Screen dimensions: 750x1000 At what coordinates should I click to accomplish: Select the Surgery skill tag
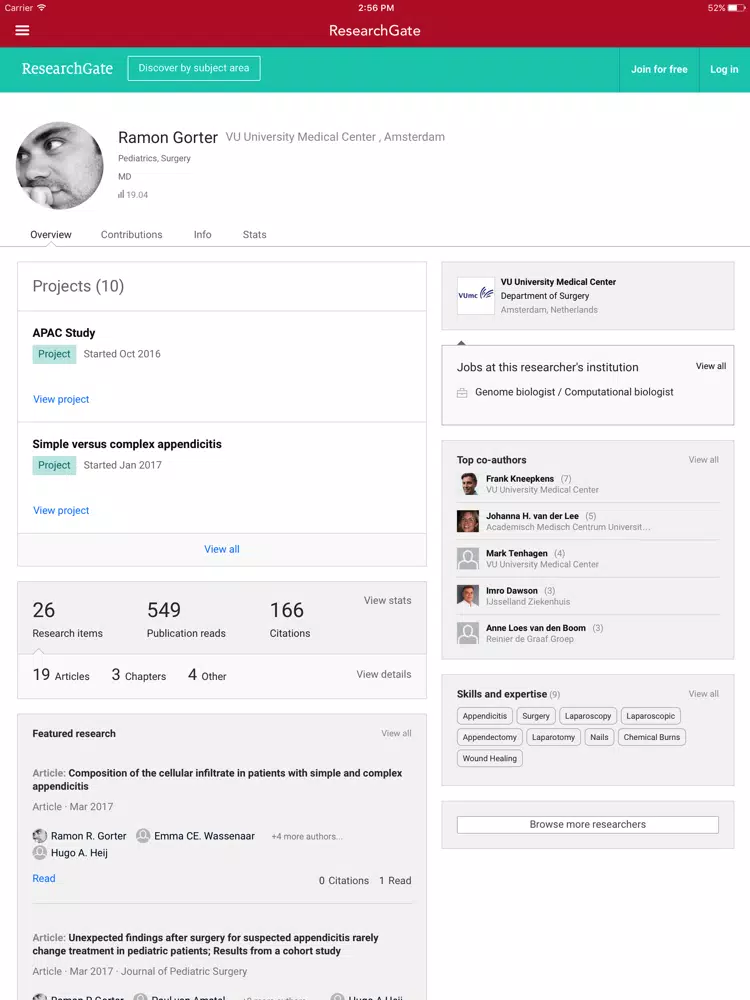536,716
